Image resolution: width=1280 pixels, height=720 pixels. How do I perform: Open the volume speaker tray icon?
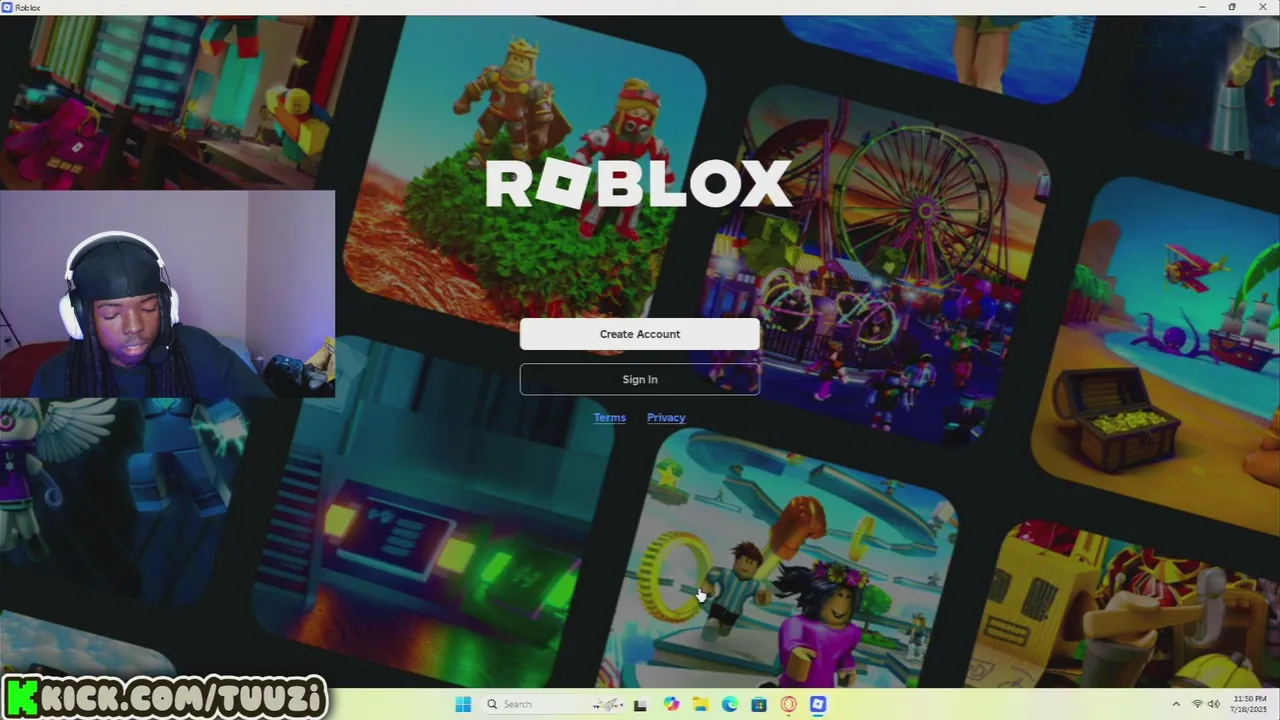point(1214,704)
